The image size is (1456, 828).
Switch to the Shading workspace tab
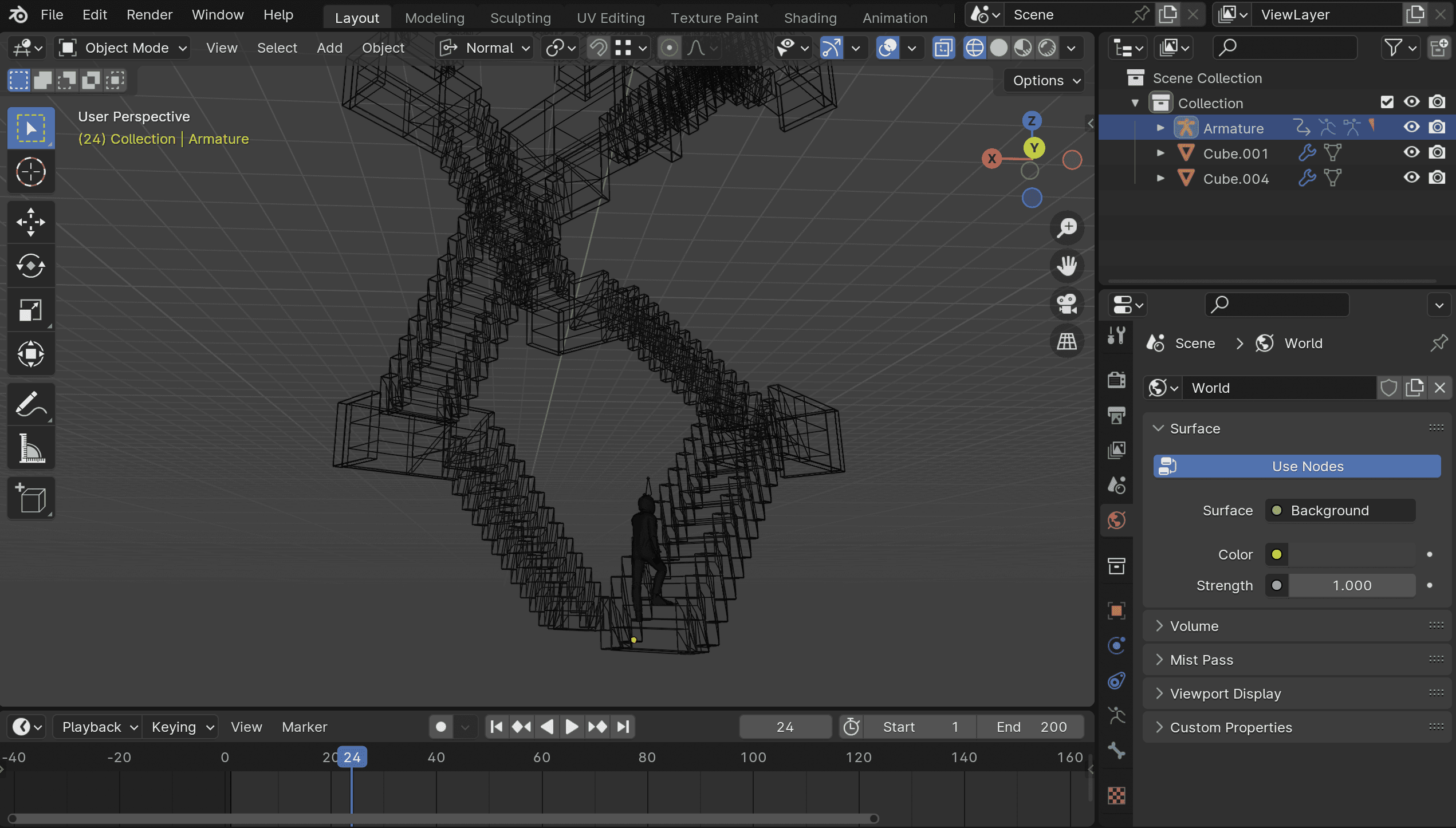[810, 18]
